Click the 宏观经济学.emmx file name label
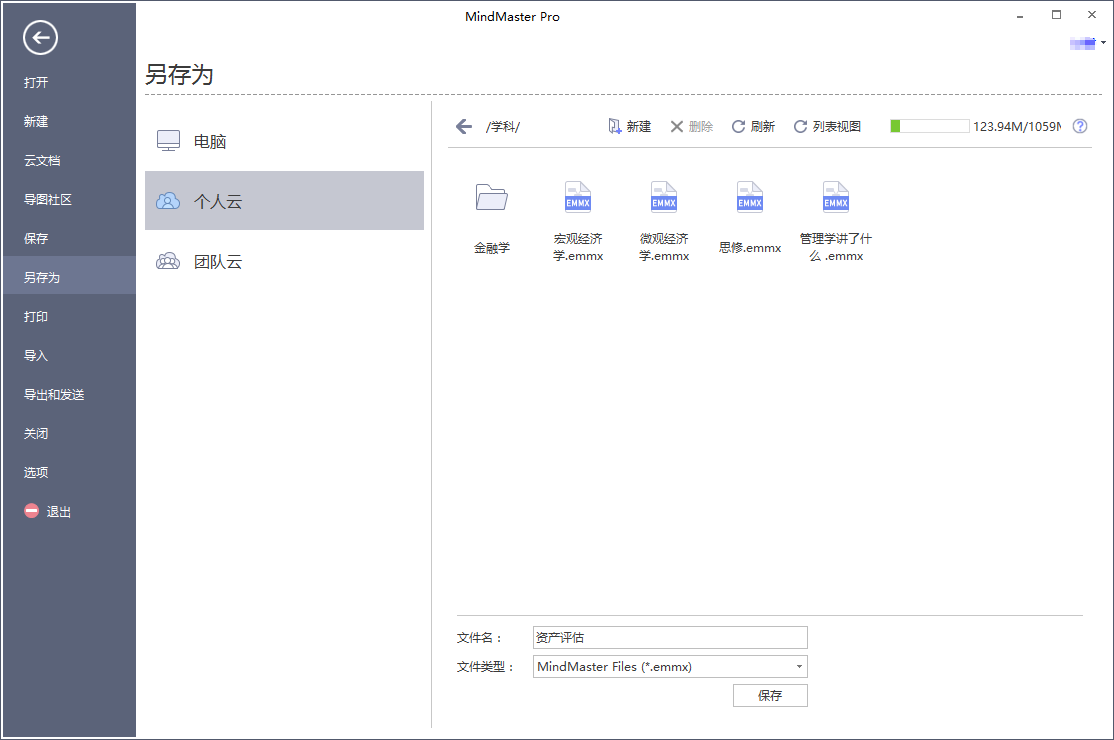The height and width of the screenshot is (740, 1114). [578, 247]
